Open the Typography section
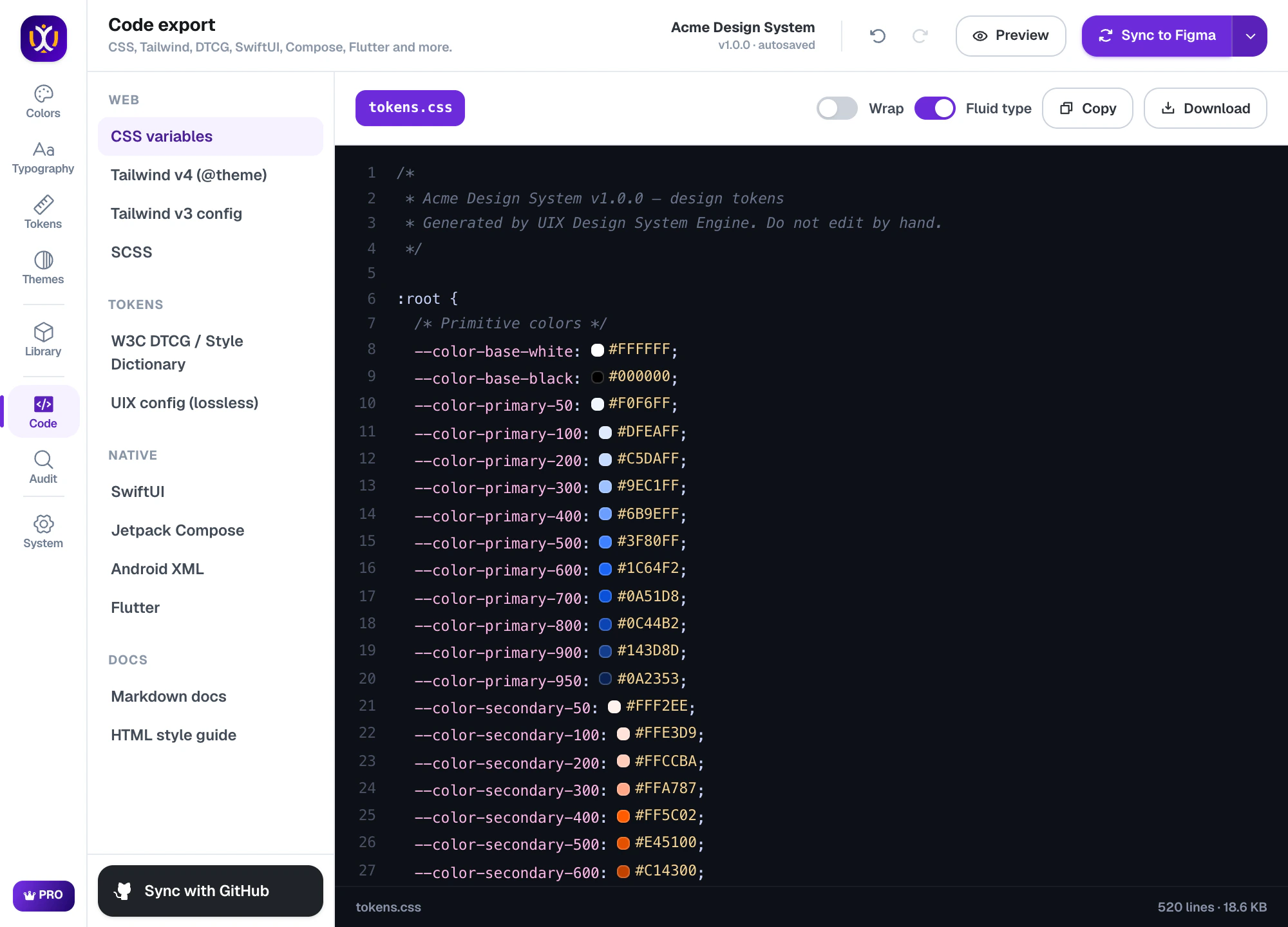Screen dimensions: 1288x927 click(x=43, y=157)
